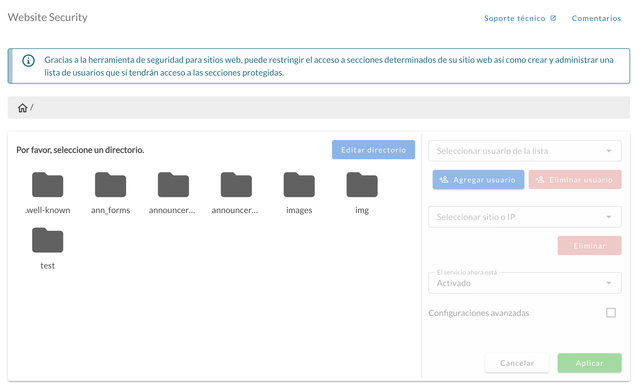640x392 pixels.
Task: Click the red Eliminar button below site selector
Action: 590,246
